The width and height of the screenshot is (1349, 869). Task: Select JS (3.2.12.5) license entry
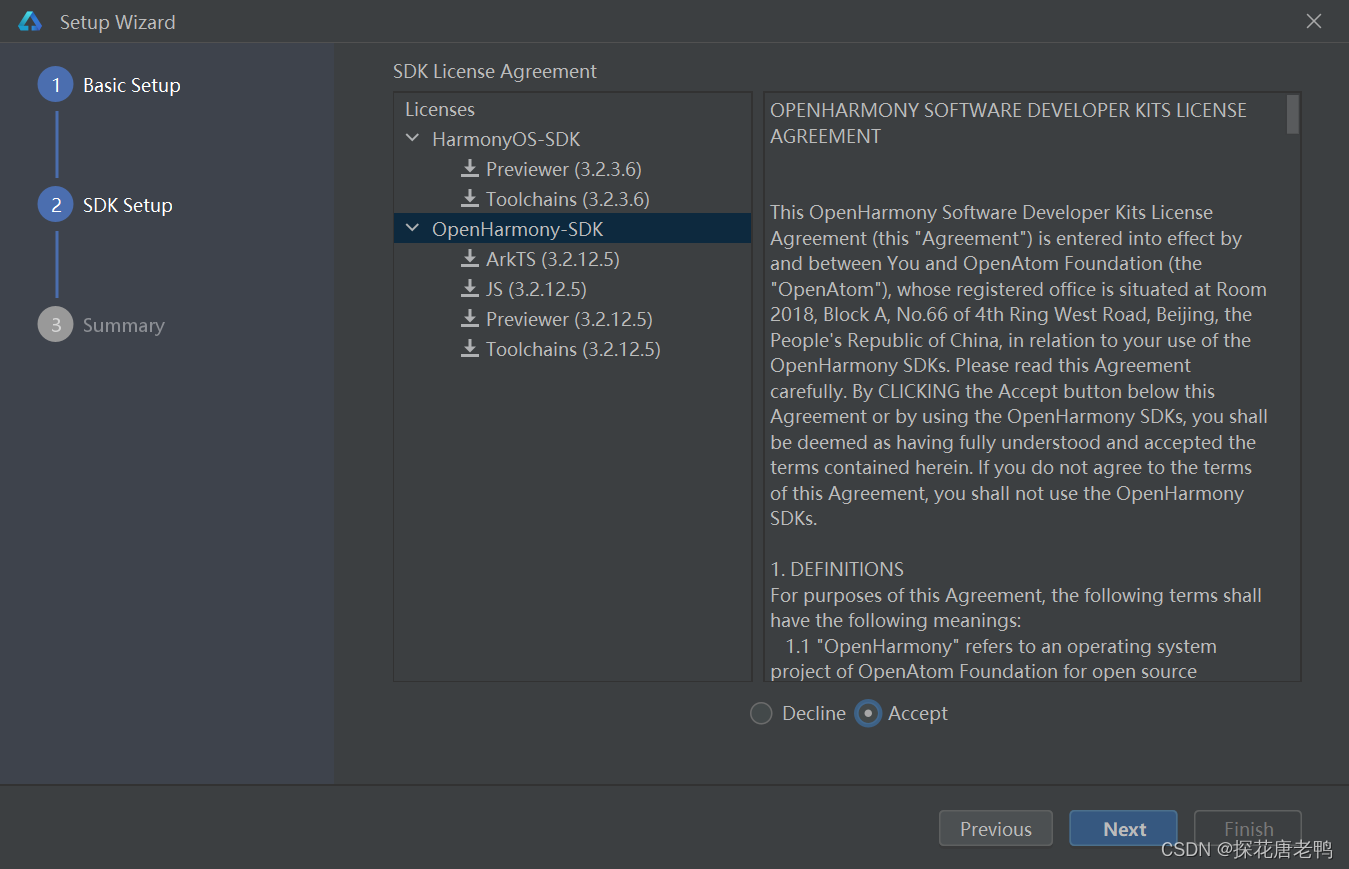[536, 289]
